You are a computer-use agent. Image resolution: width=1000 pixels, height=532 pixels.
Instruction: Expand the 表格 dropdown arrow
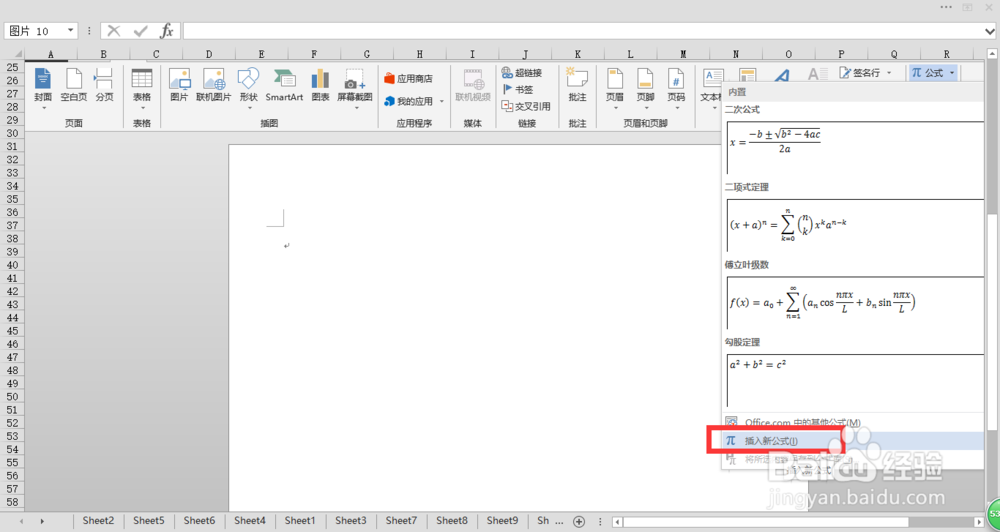click(142, 108)
